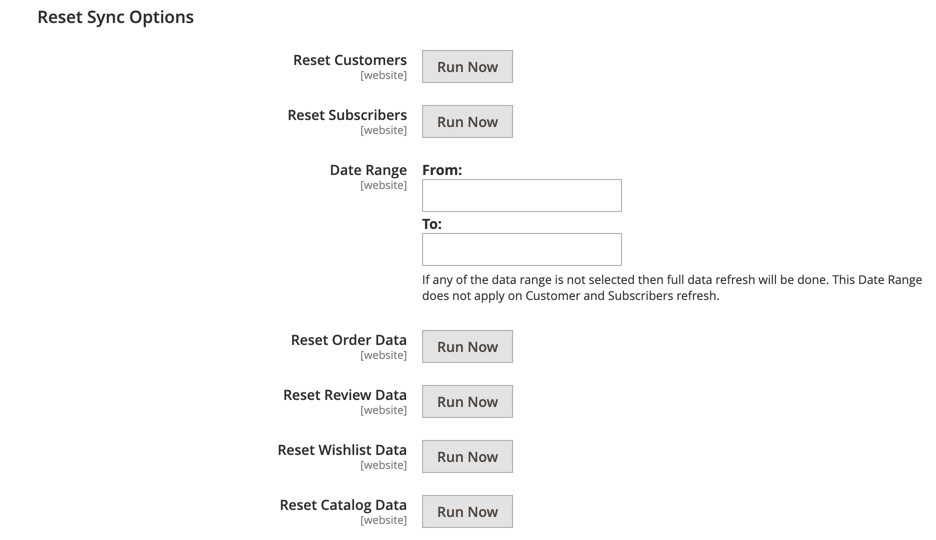Run Now for Reset Catalog Data
The width and height of the screenshot is (936, 540).
(467, 511)
